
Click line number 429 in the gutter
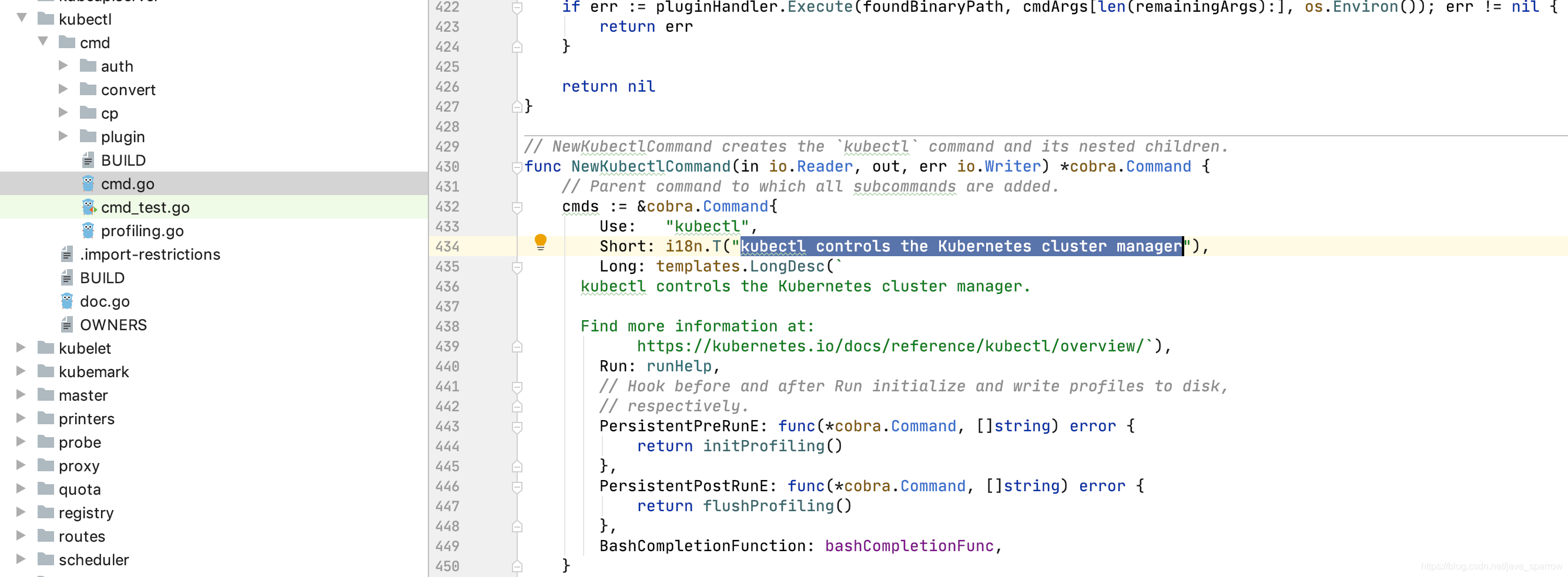(x=447, y=147)
